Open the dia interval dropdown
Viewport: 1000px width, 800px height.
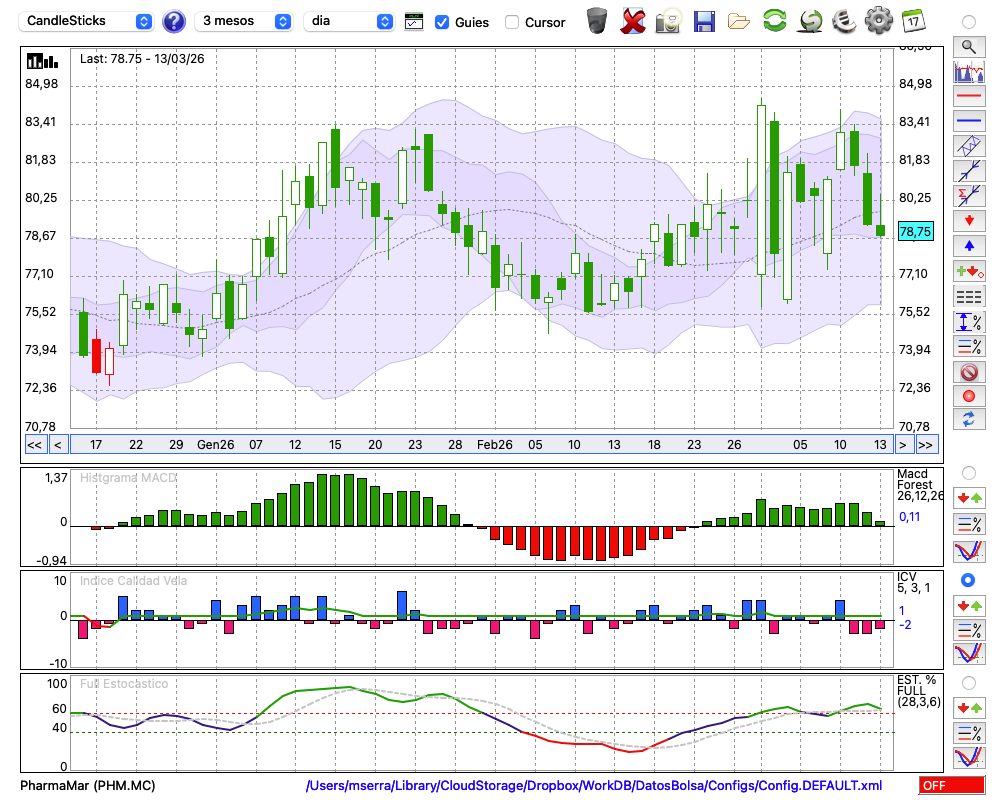point(349,21)
